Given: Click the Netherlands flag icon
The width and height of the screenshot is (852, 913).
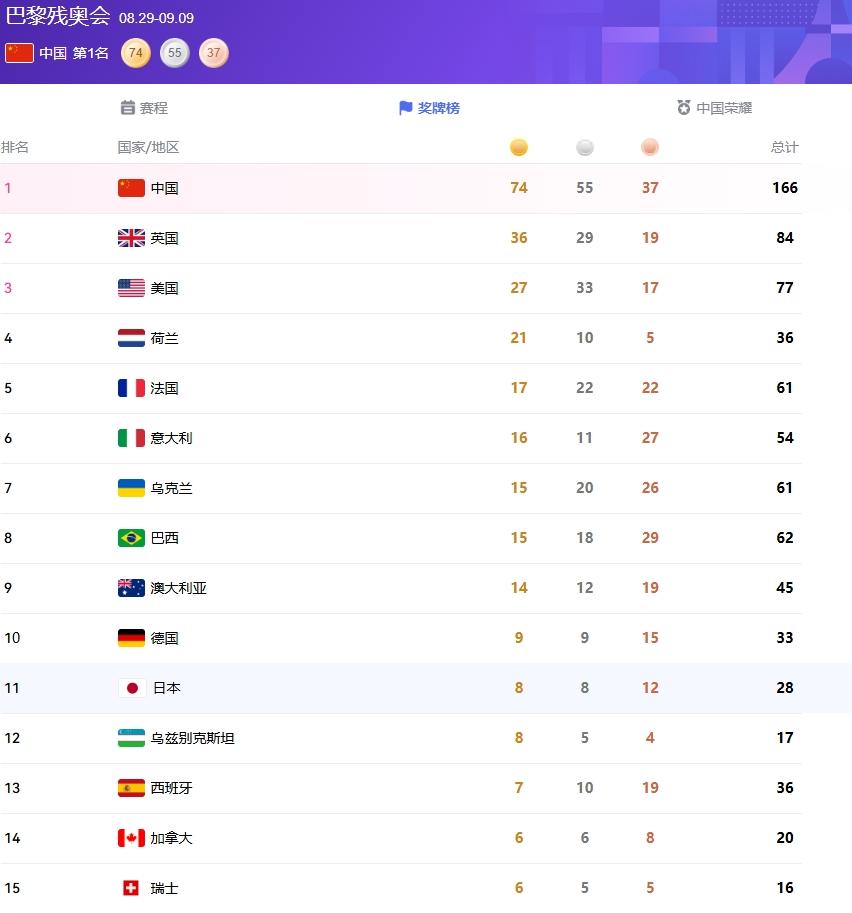Looking at the screenshot, I should pos(131,338).
